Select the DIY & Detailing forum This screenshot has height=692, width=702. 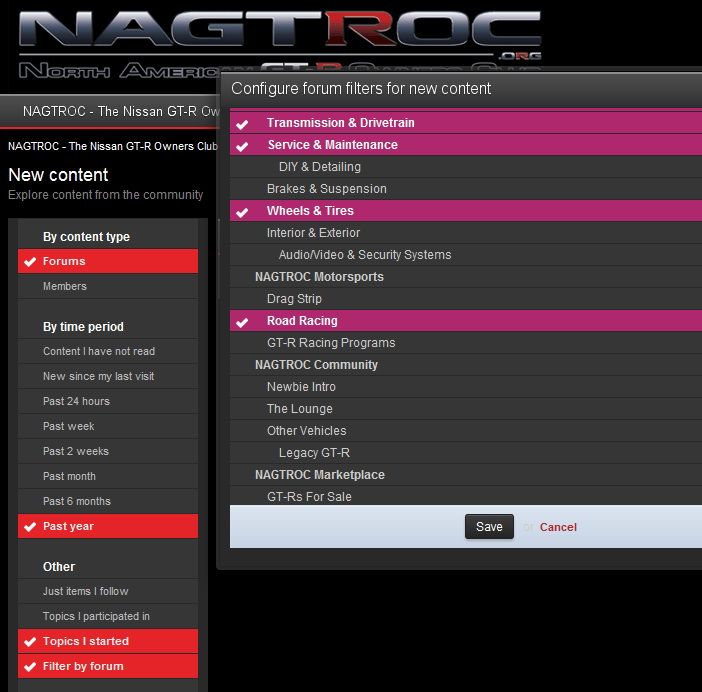click(x=466, y=167)
